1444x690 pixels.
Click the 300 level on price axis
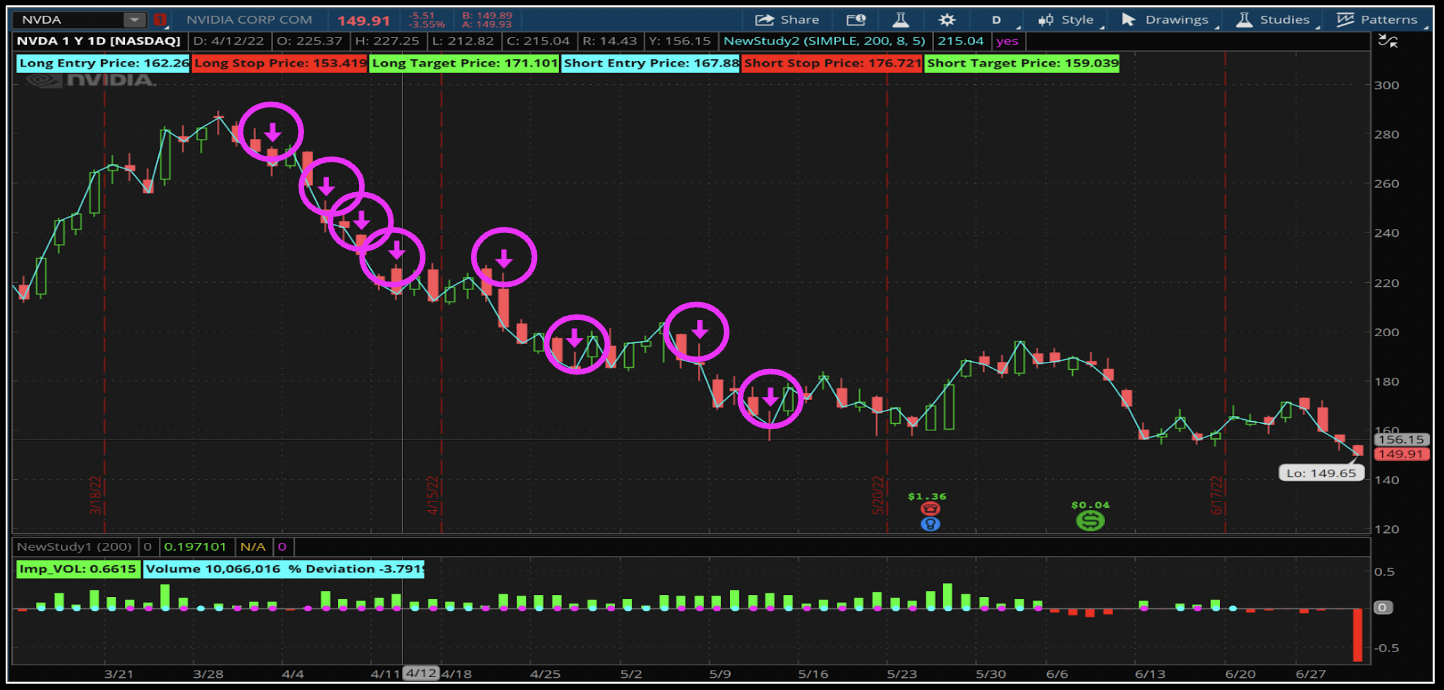tap(1389, 86)
